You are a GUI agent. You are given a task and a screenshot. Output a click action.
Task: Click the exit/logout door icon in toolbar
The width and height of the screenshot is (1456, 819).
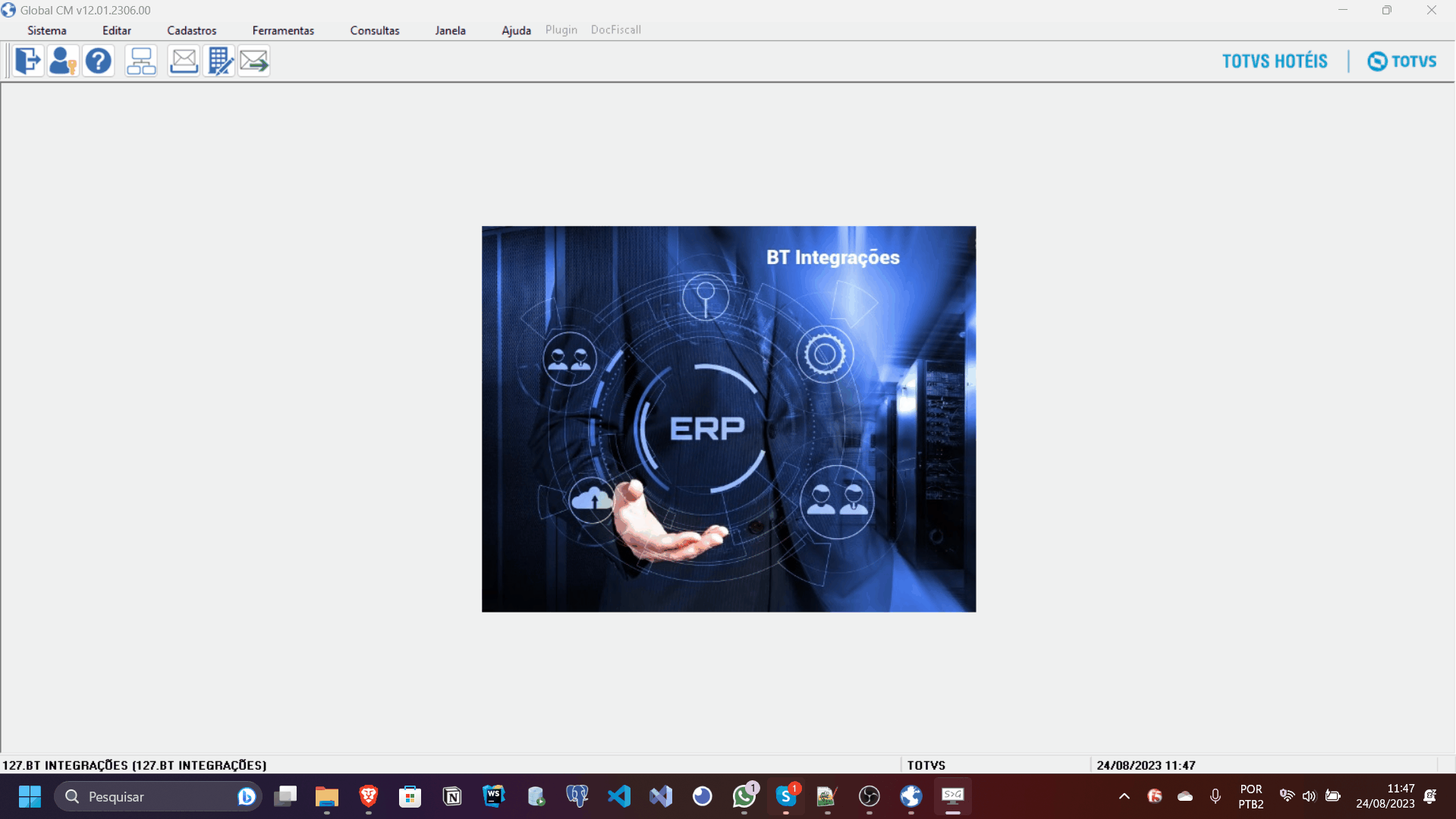[28, 61]
